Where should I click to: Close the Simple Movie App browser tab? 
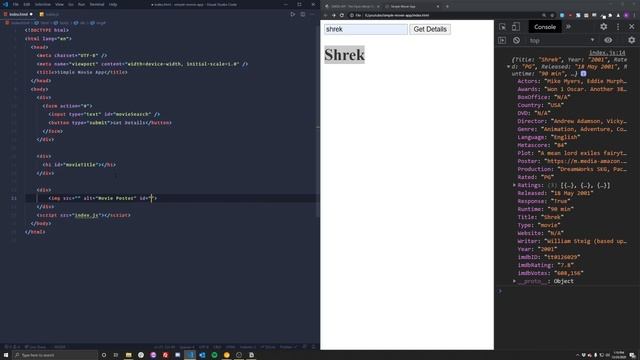point(438,7)
